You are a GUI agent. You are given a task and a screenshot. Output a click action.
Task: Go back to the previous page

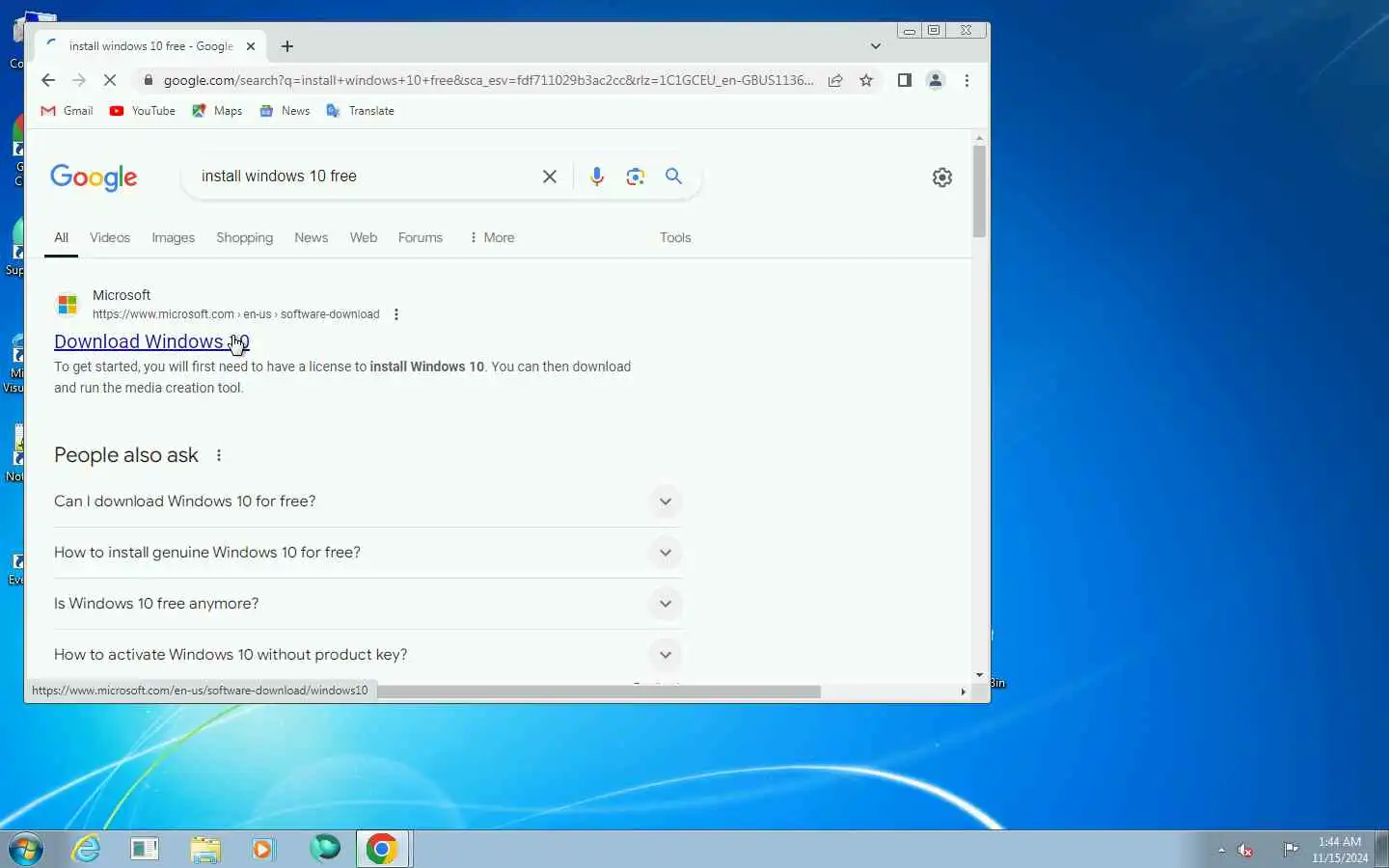[x=48, y=80]
